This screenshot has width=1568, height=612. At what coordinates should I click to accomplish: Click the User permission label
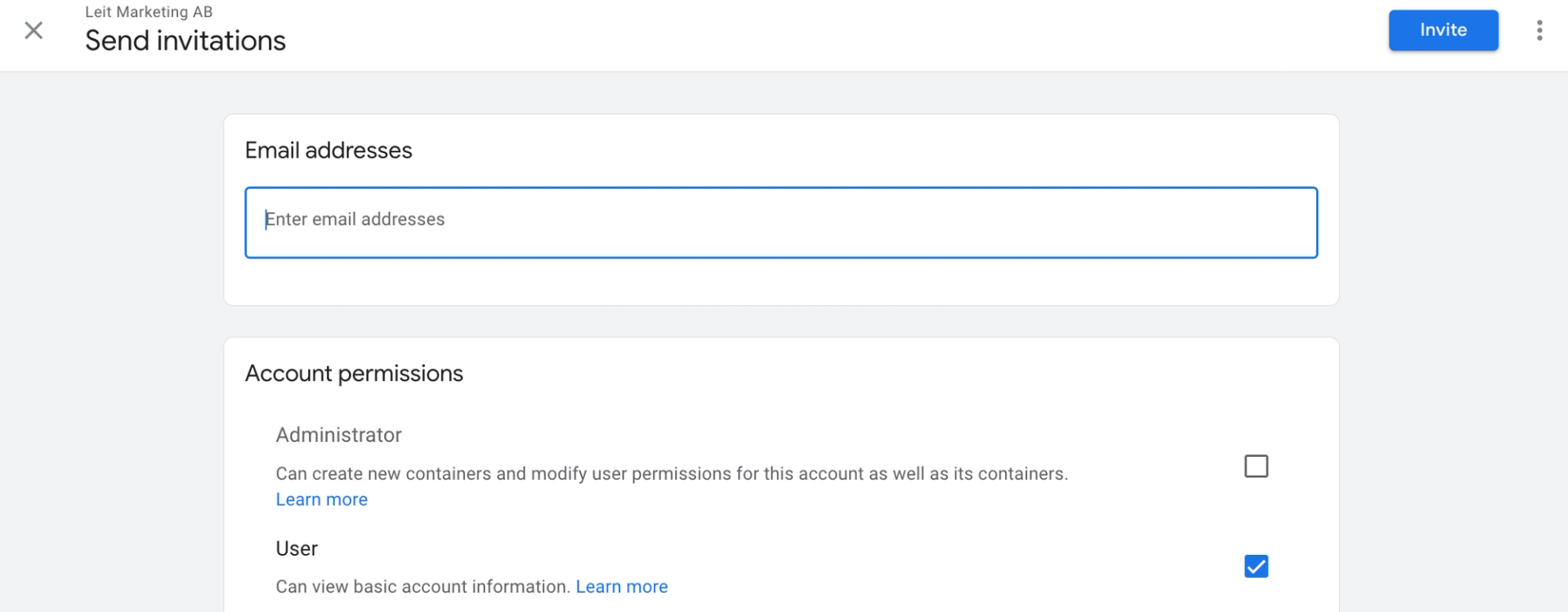297,548
